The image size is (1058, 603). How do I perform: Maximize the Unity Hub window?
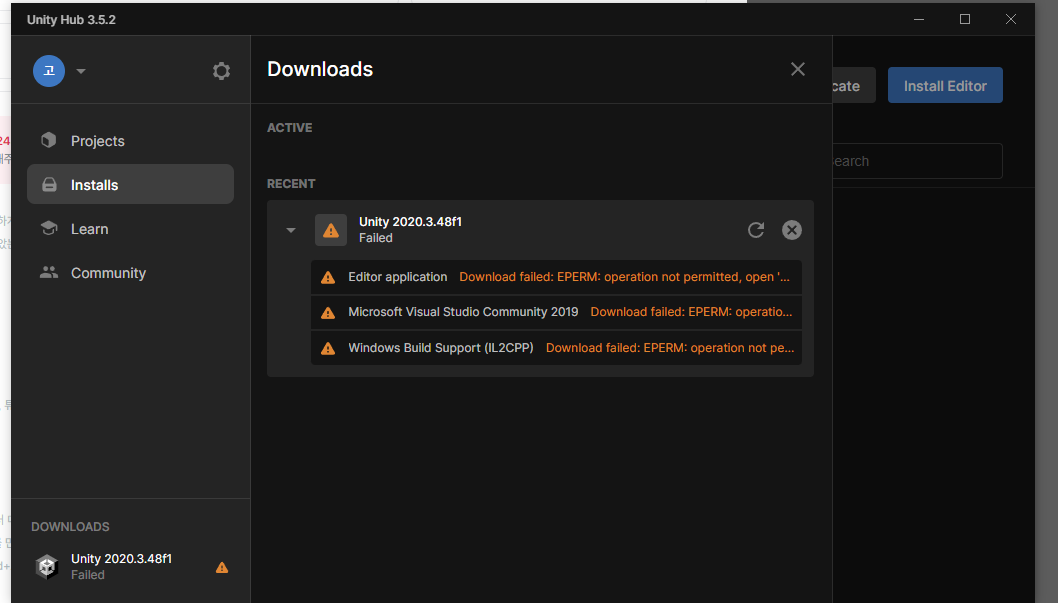tap(965, 19)
